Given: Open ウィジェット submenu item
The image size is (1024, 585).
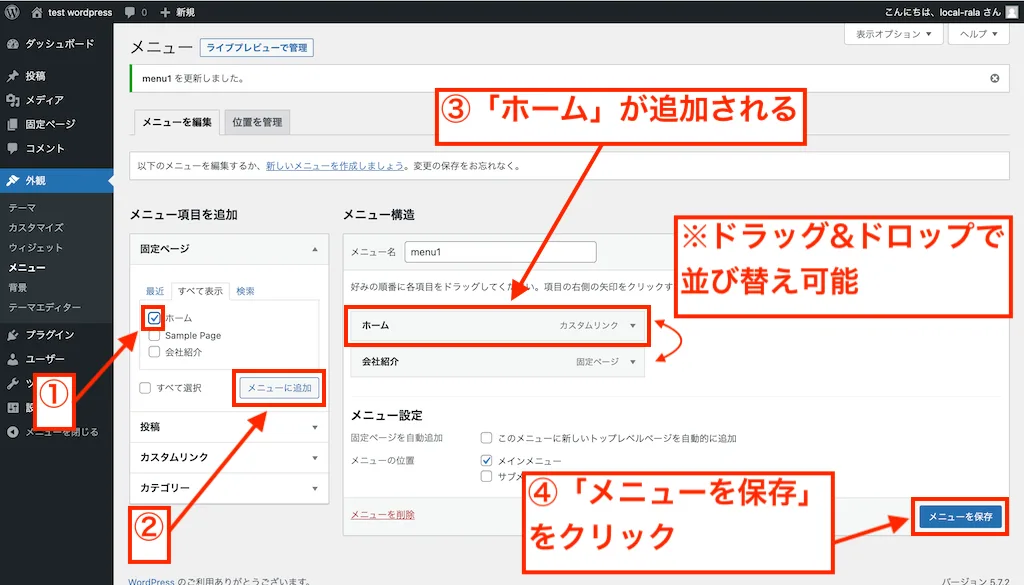Looking at the screenshot, I should pyautogui.click(x=35, y=247).
